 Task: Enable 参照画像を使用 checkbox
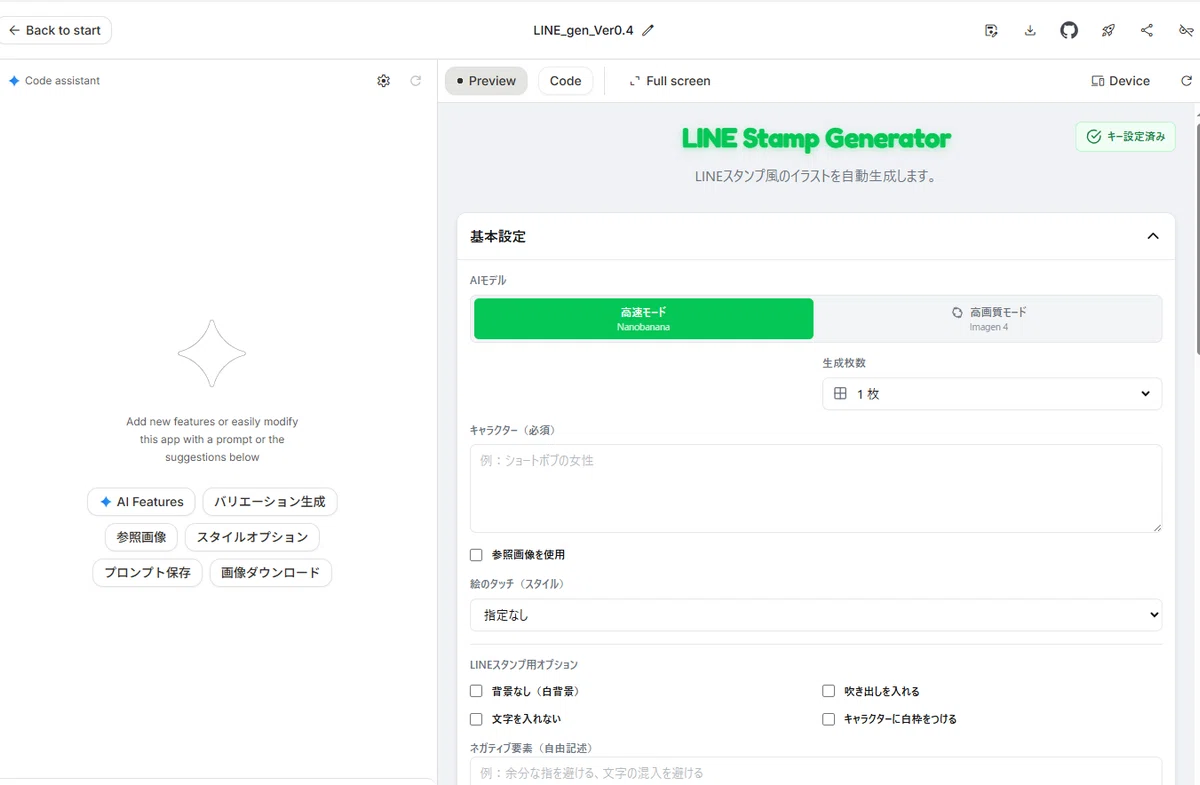(476, 555)
